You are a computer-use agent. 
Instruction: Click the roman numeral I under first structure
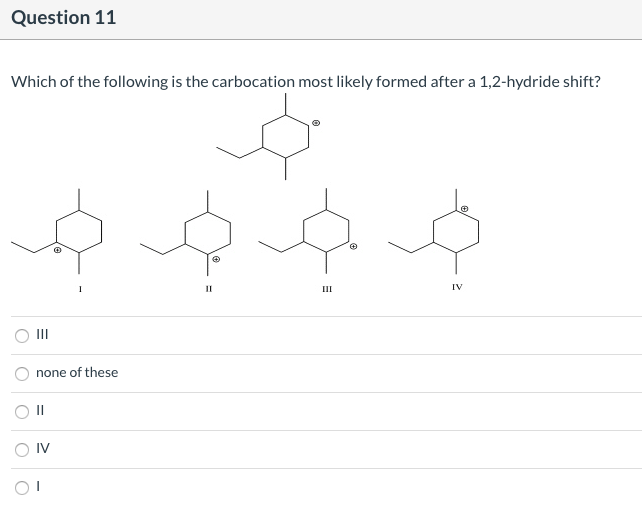(x=81, y=287)
